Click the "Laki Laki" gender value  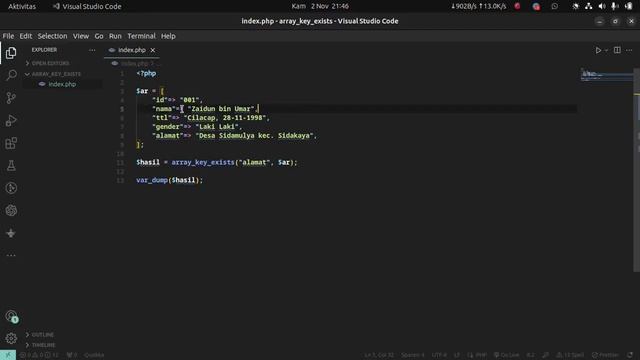coord(217,127)
